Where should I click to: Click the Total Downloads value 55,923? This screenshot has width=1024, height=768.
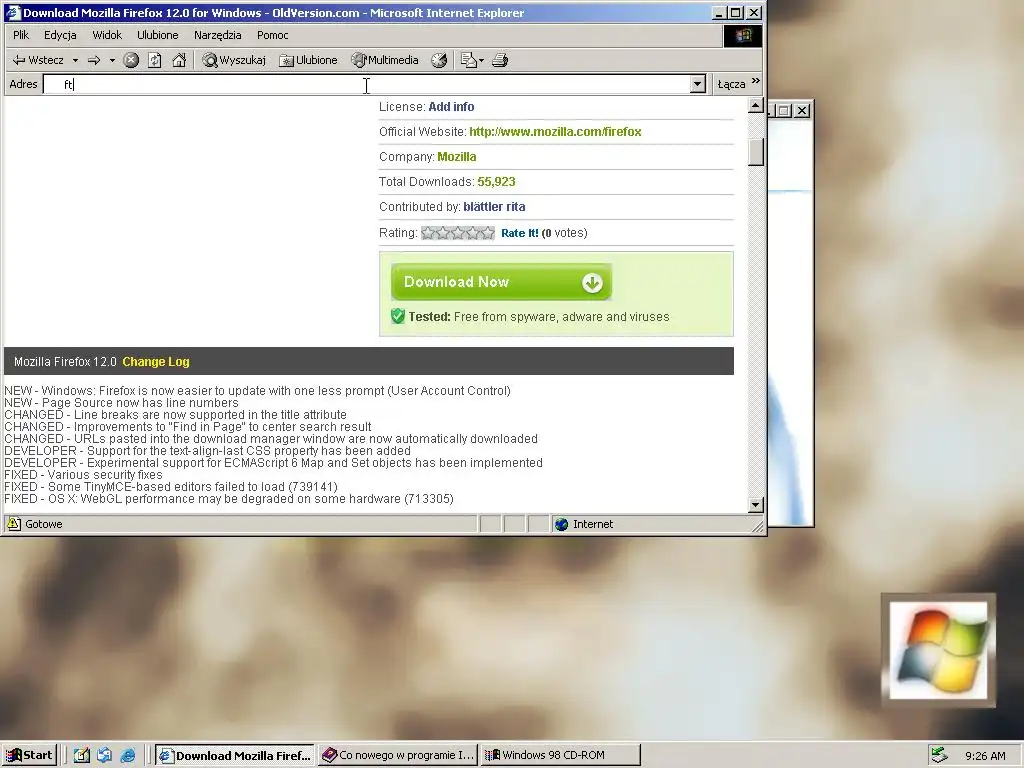(496, 182)
